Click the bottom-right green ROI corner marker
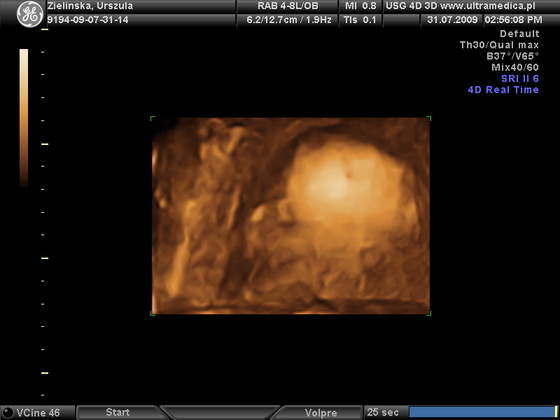 click(429, 314)
